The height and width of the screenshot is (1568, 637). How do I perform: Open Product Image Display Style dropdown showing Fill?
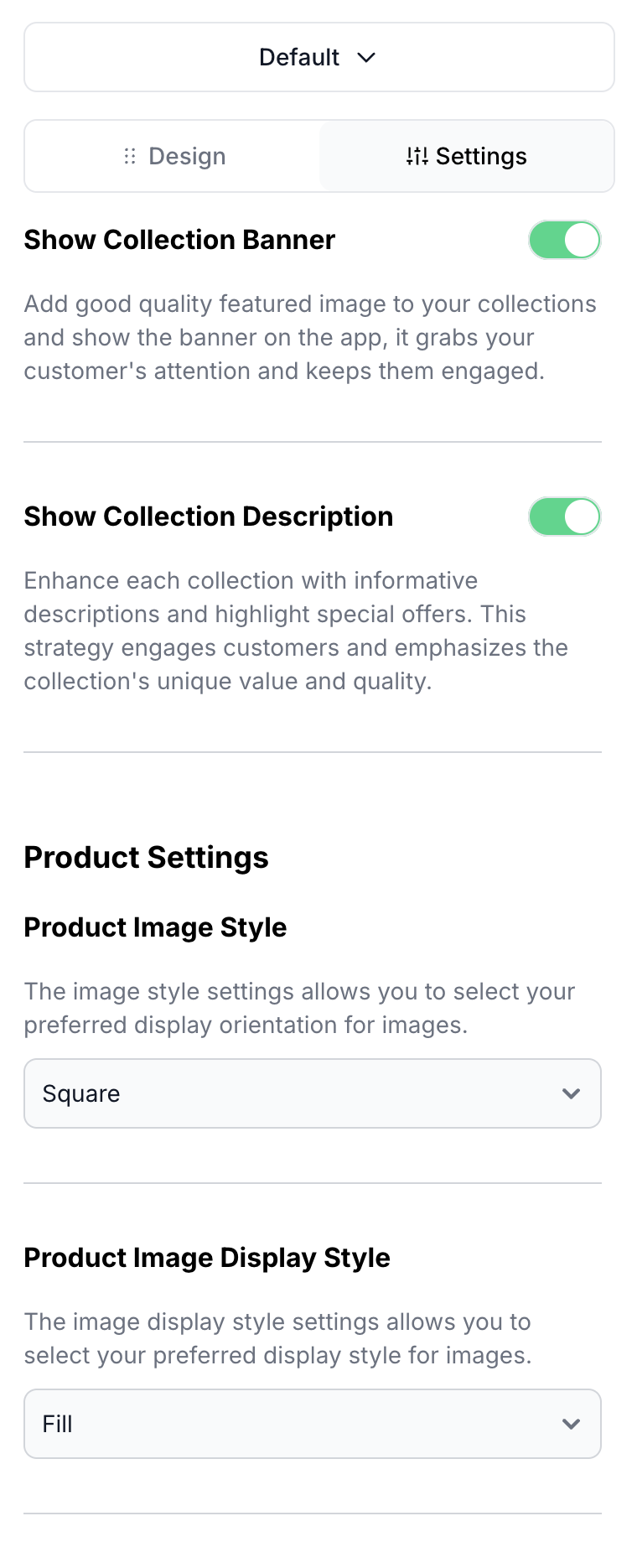[x=312, y=1424]
